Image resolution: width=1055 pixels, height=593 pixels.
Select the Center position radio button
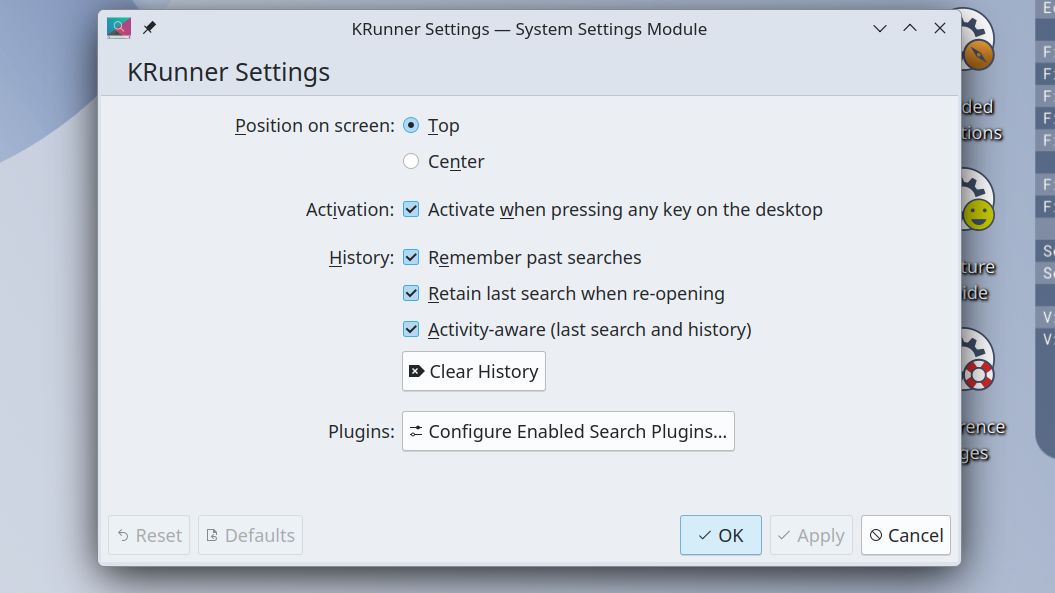pyautogui.click(x=411, y=161)
